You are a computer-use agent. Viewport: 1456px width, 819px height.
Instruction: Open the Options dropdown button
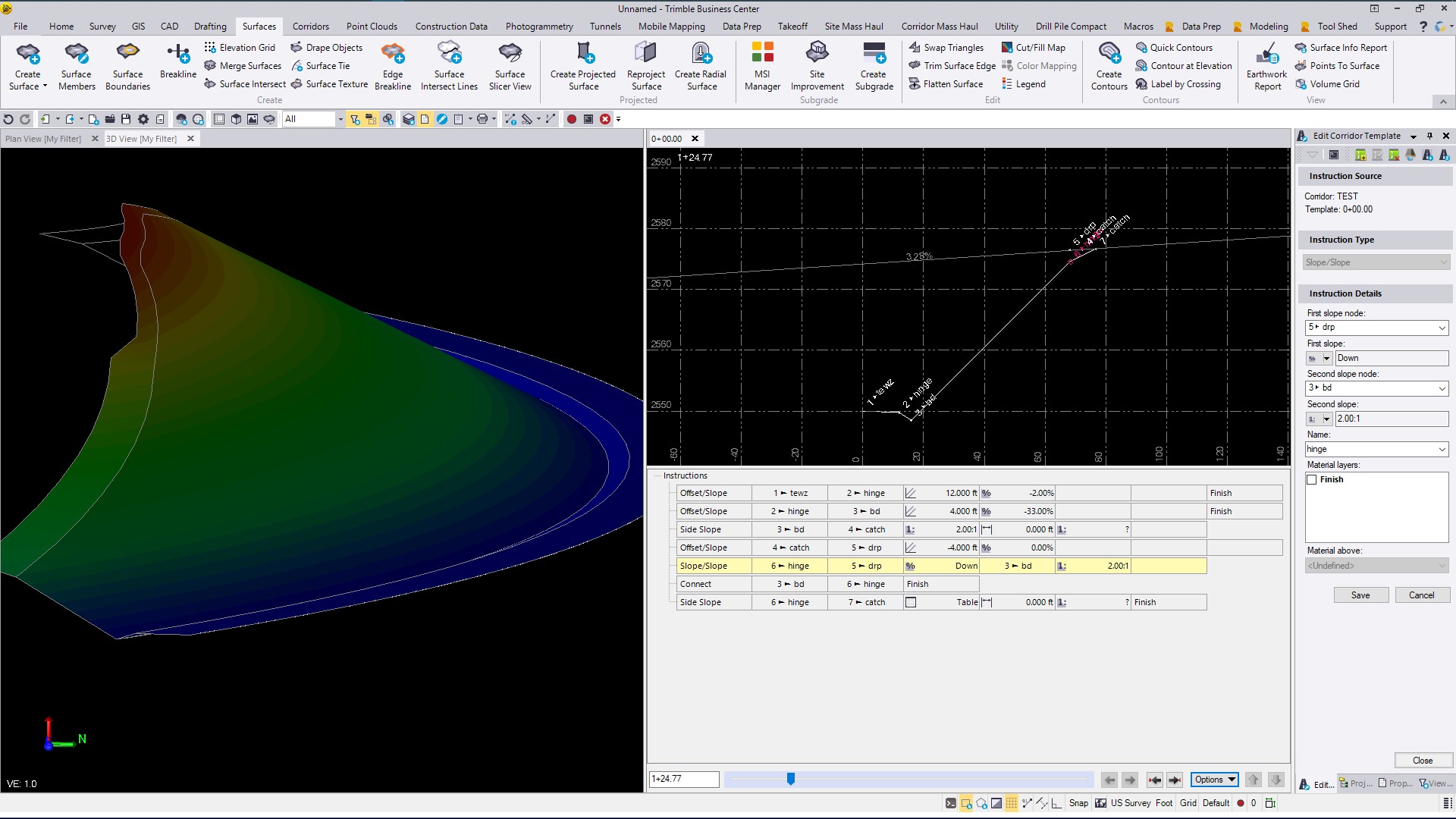click(1215, 780)
